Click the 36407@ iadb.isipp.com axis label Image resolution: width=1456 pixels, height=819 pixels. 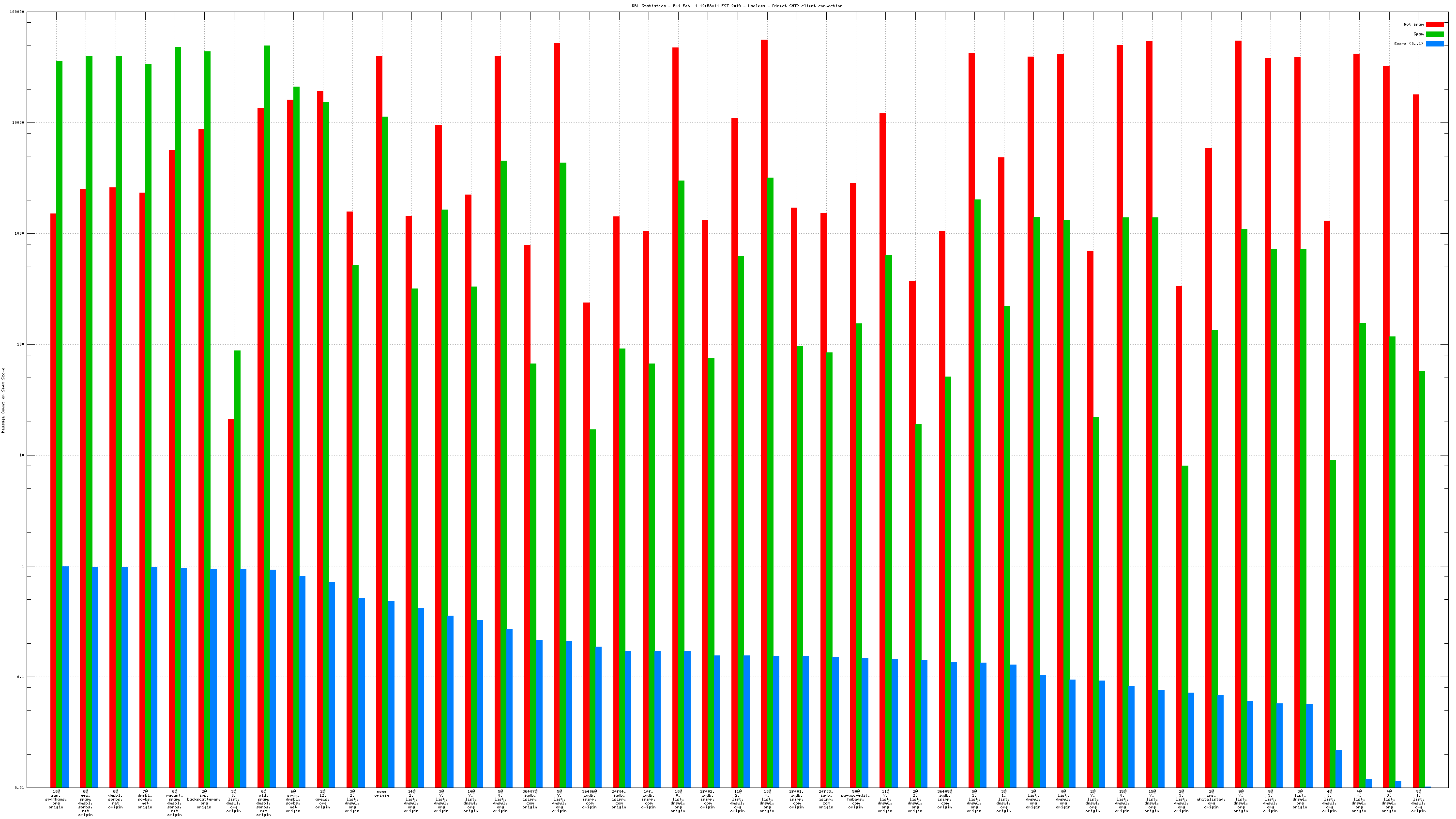coord(530,799)
